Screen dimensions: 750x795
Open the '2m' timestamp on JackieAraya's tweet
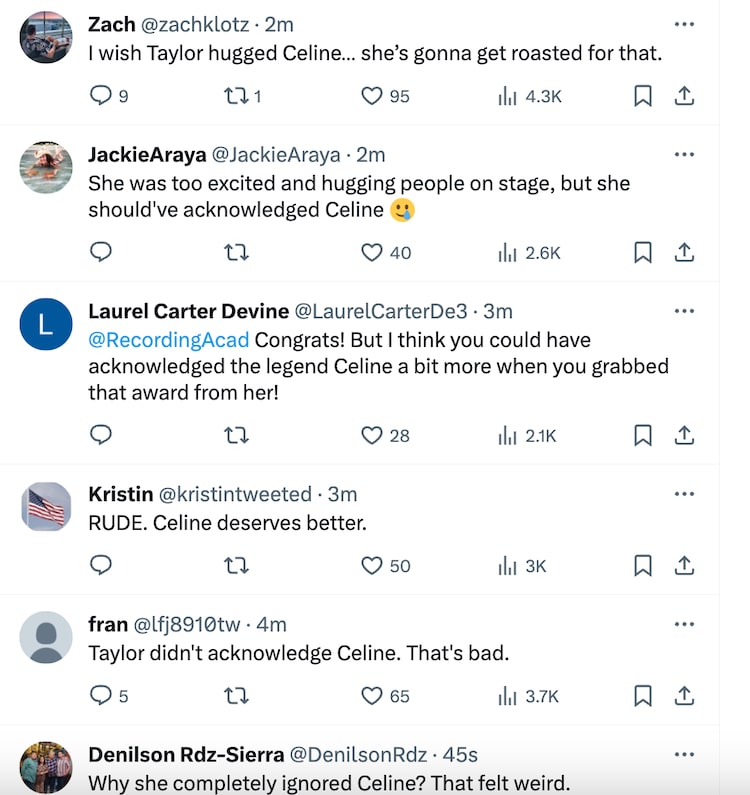pos(371,155)
